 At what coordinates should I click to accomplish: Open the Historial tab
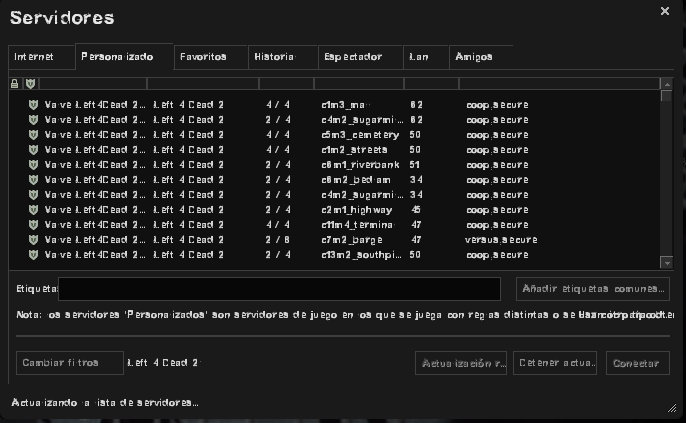click(x=283, y=57)
